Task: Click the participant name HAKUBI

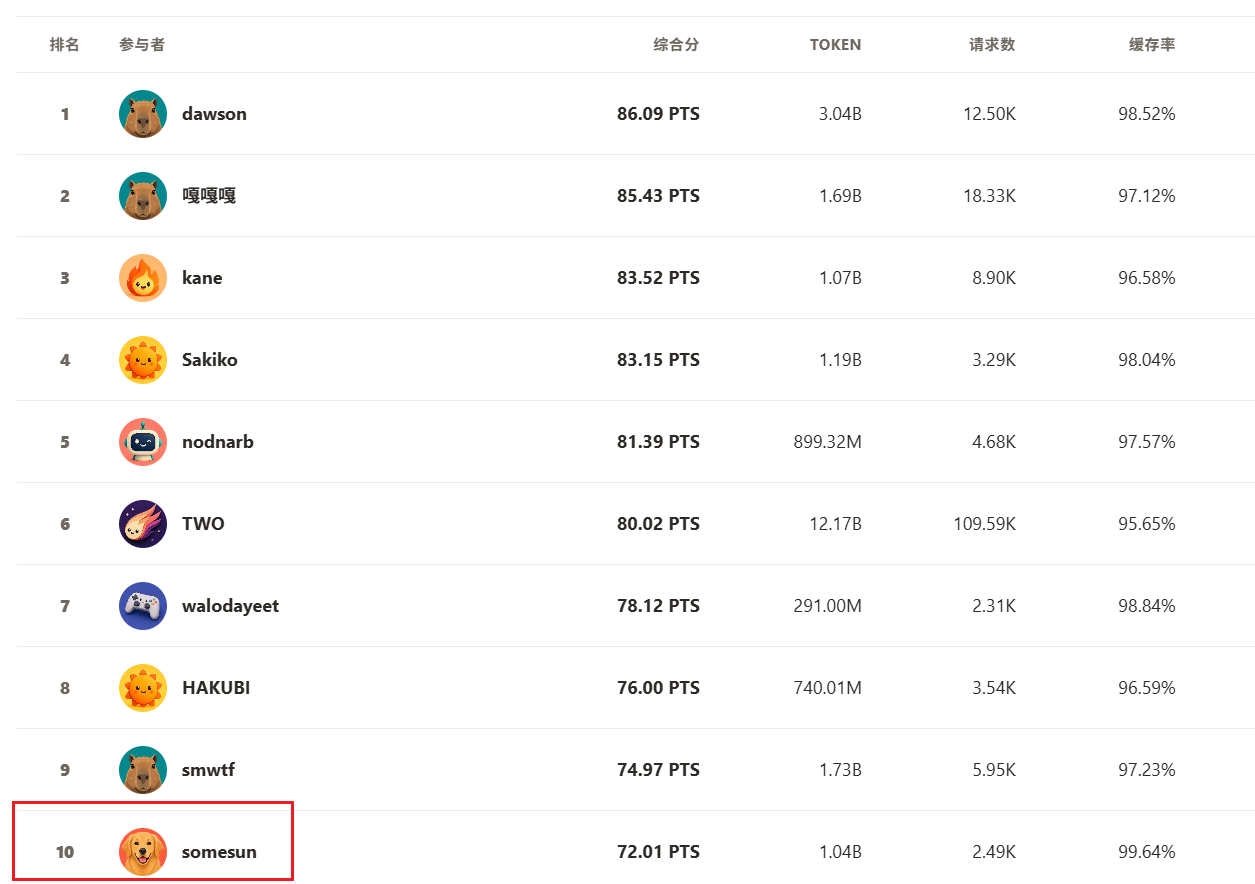Action: click(x=216, y=688)
